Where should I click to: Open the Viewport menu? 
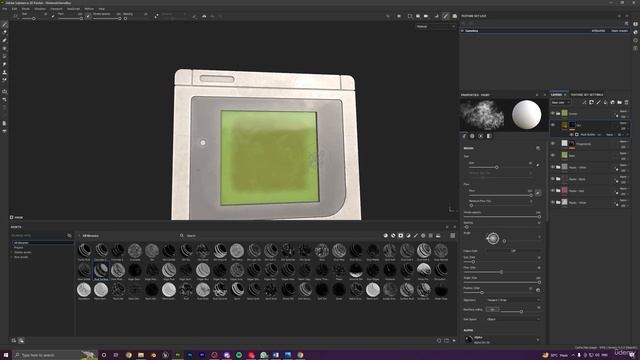coord(56,9)
